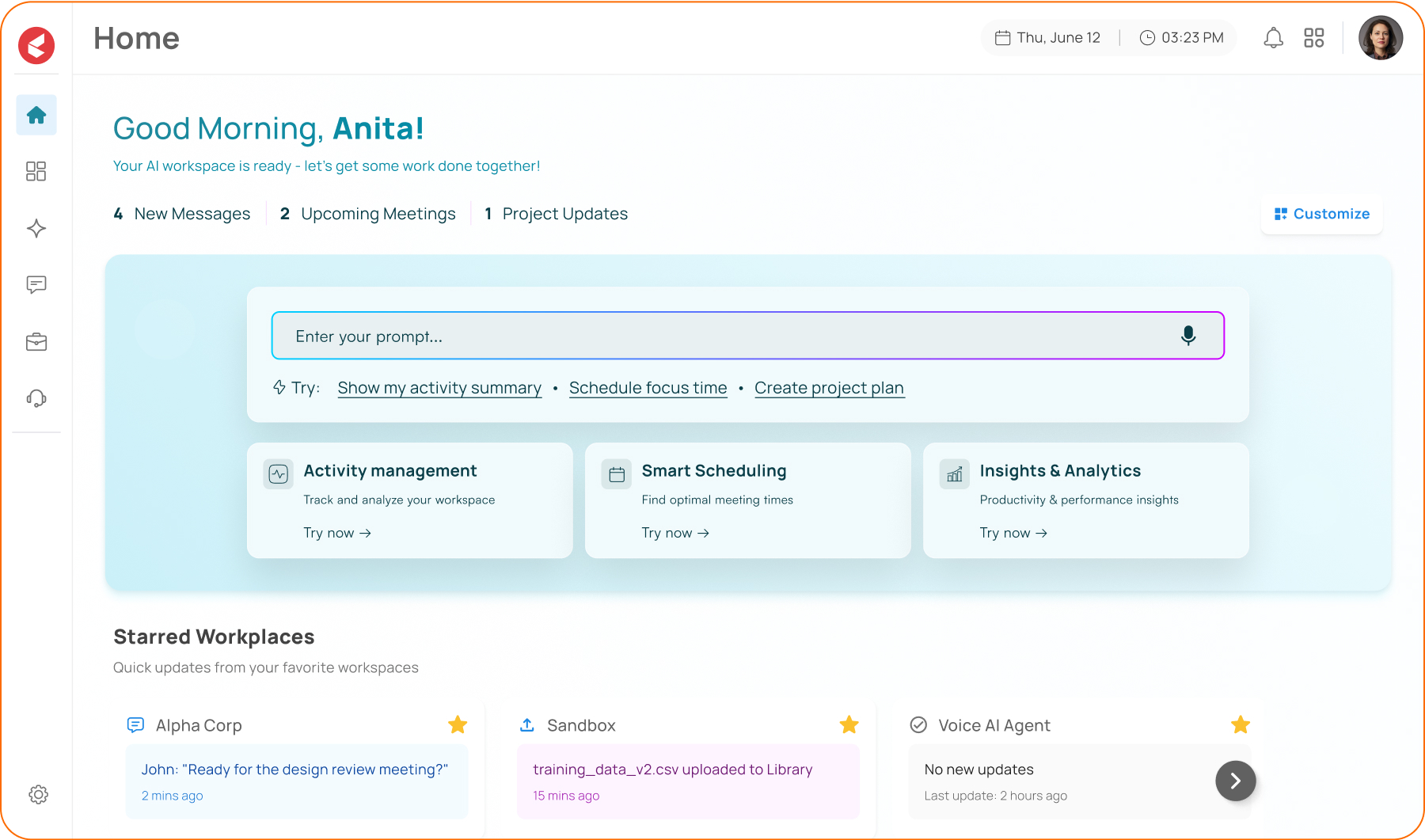
Task: Click Try now under Smart Scheduling
Action: (675, 533)
